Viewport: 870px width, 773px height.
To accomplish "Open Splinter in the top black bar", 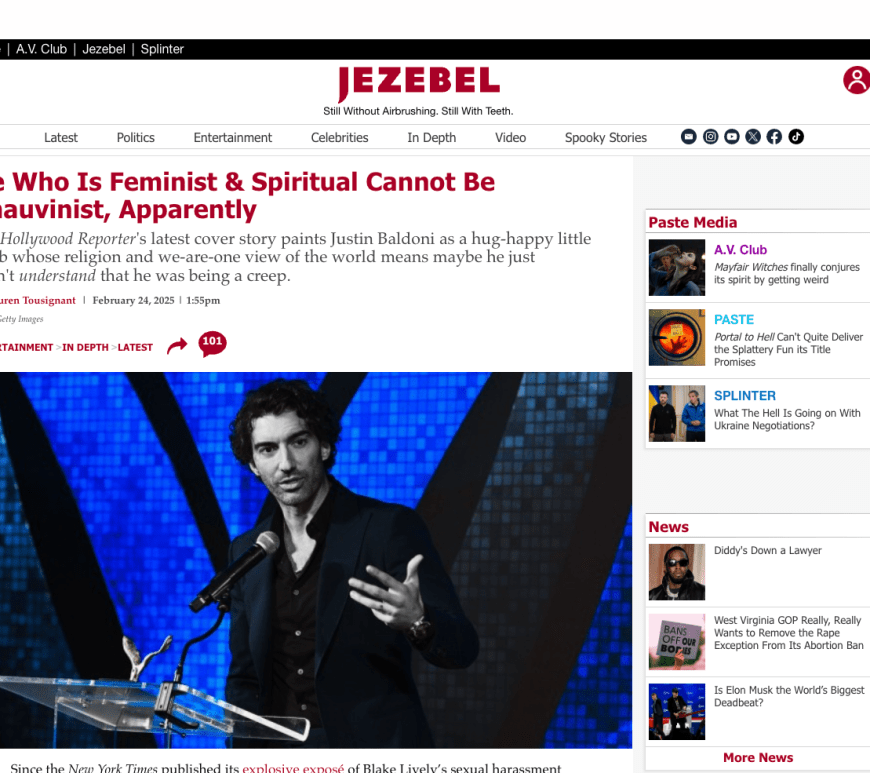I will click(162, 49).
